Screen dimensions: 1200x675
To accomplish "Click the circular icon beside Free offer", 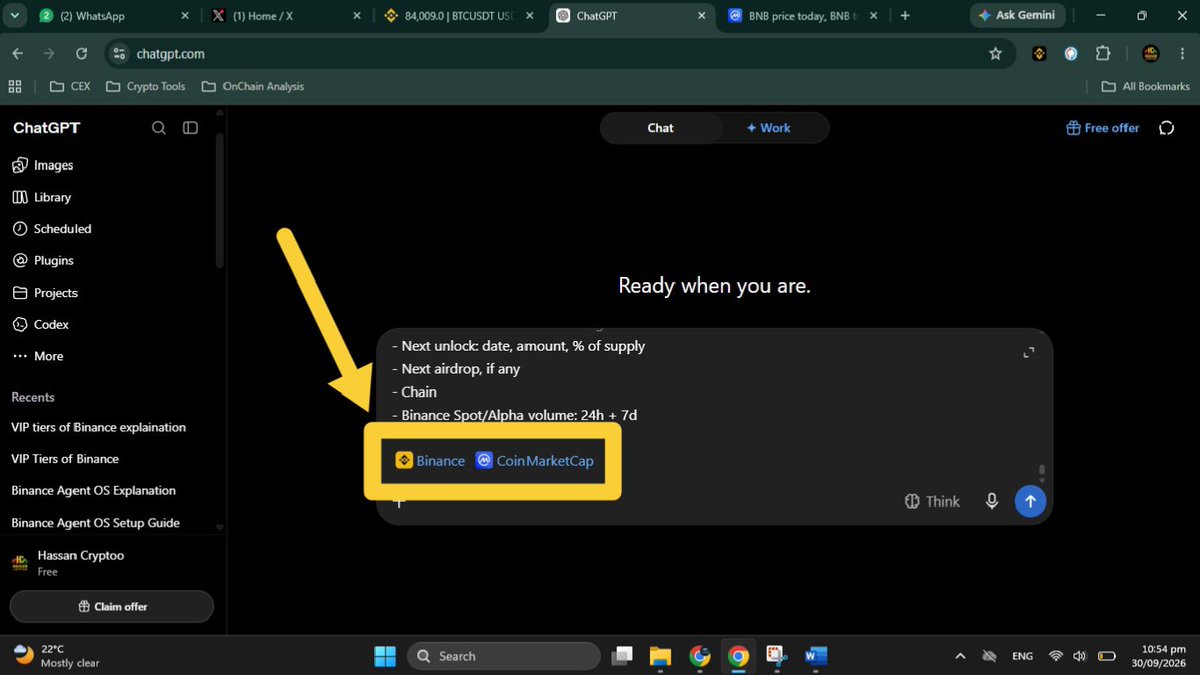I will (1166, 128).
